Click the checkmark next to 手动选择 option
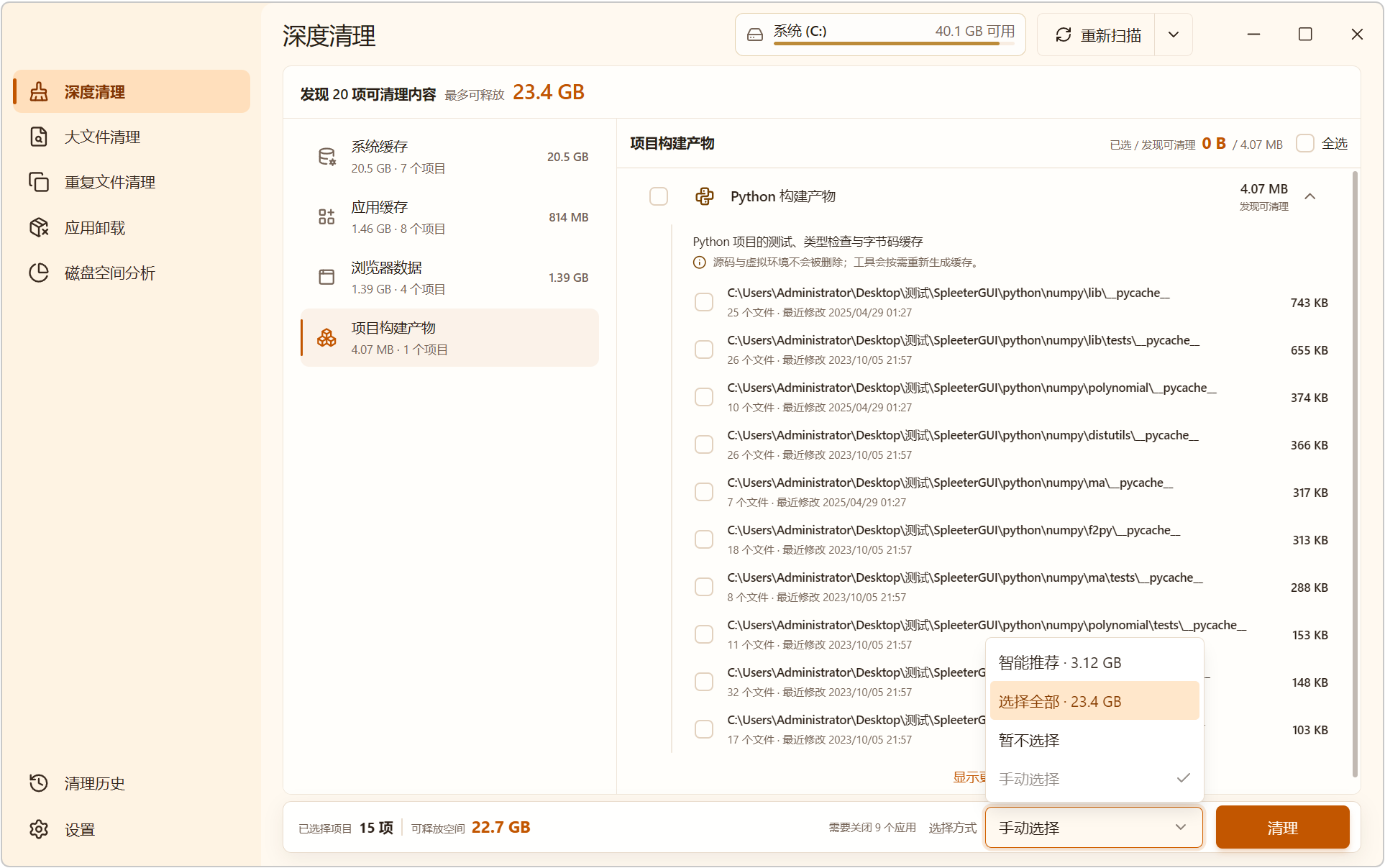Image resolution: width=1385 pixels, height=868 pixels. pos(1184,778)
